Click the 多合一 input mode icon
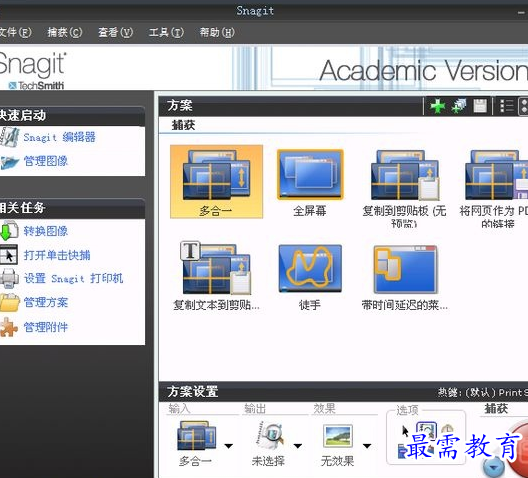Screen dimensions: 528x478 click(197, 436)
